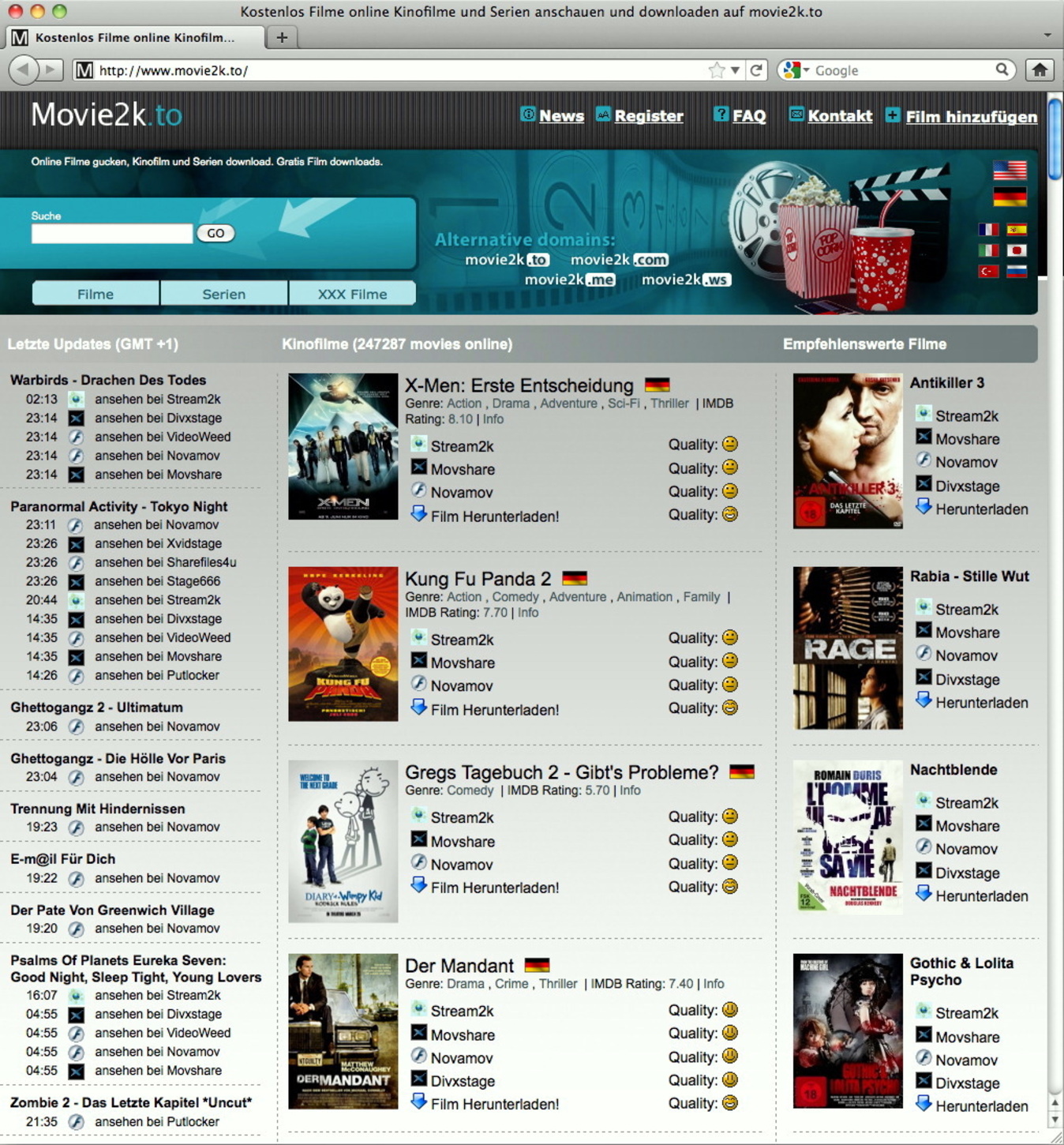The image size is (1064, 1145).
Task: Click the Info link for Gregs Tagebuch 2
Action: (630, 790)
